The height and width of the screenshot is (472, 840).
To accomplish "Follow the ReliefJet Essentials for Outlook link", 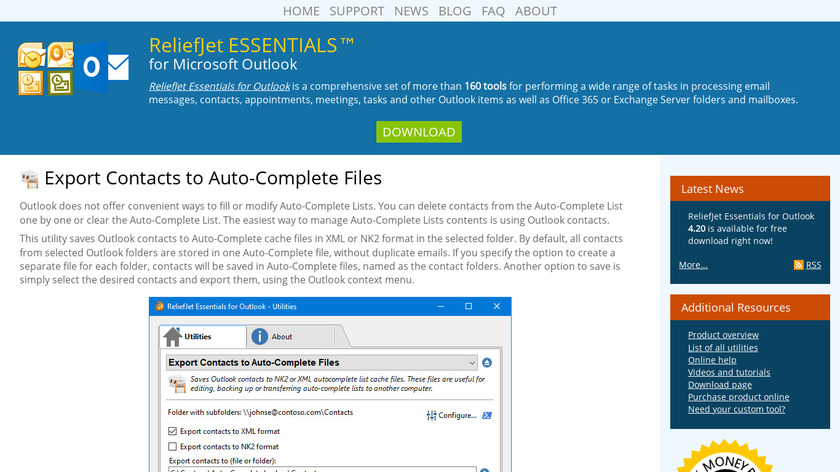I will (x=220, y=86).
